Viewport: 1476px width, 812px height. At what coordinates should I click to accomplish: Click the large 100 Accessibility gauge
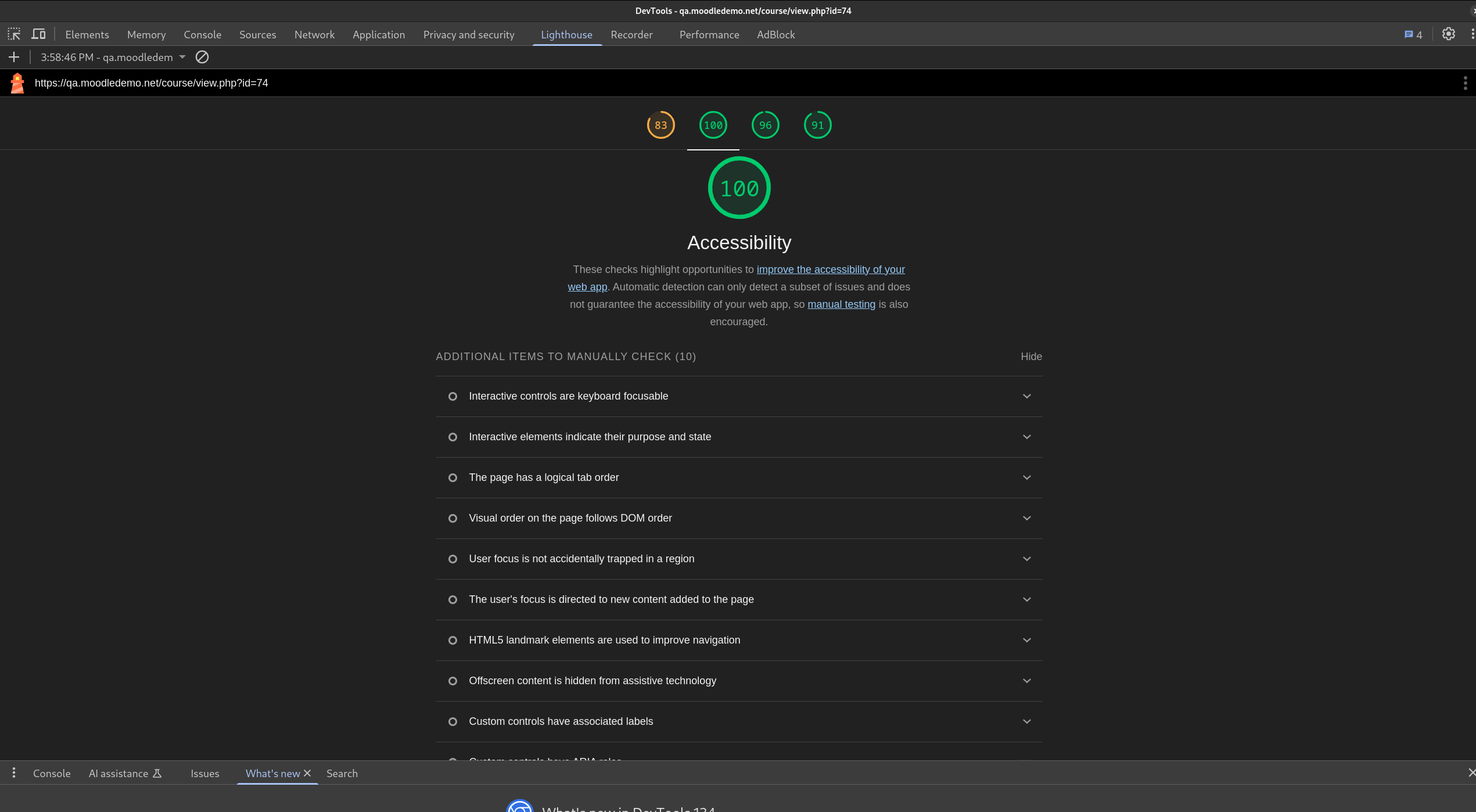739,188
